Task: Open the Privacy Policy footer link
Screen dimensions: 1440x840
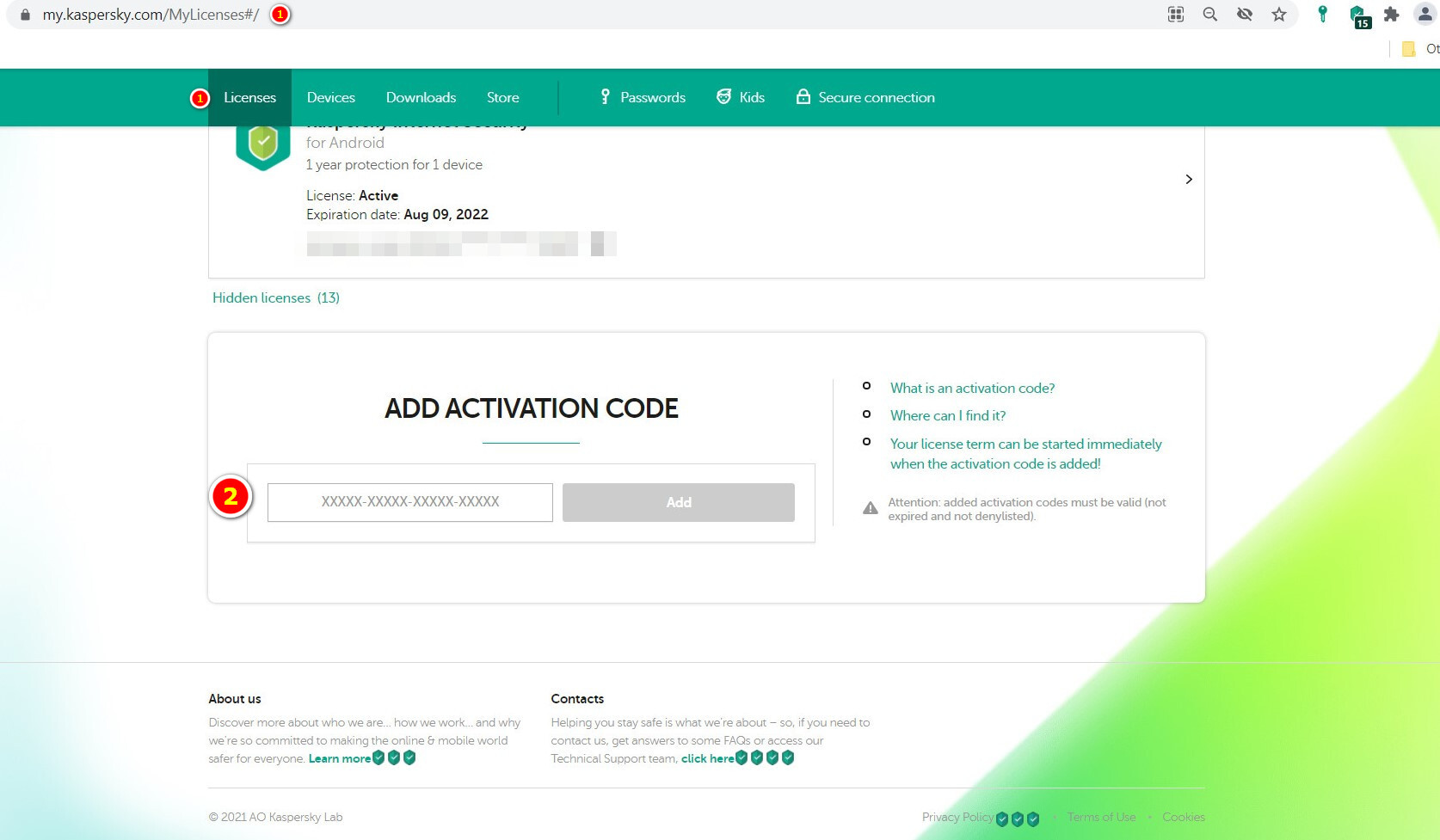Action: 957,817
